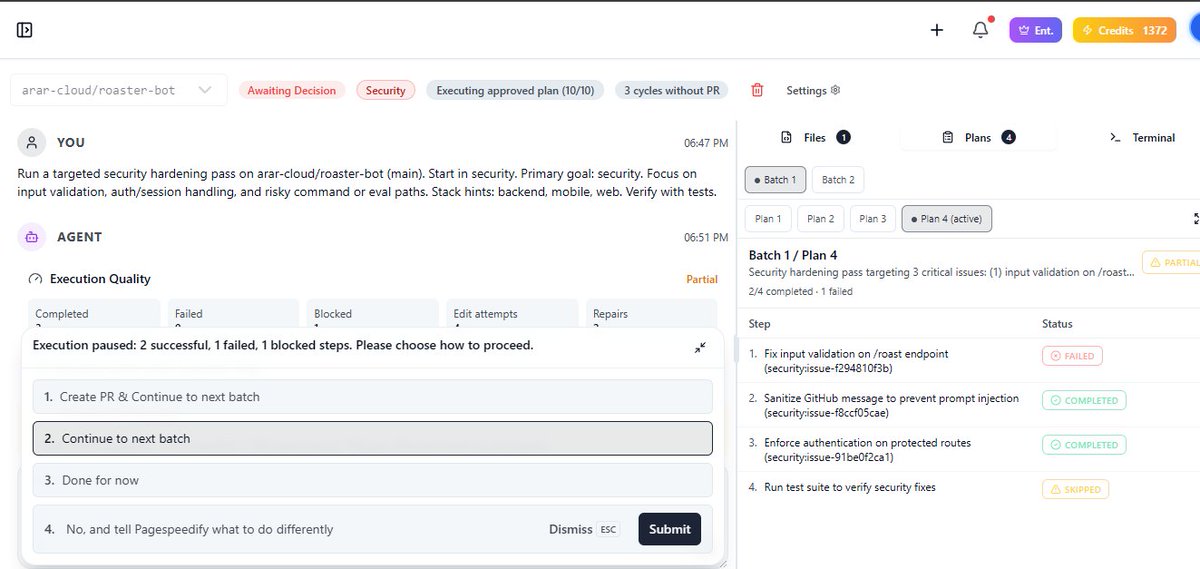Open the Plan 2 tab
Screen dimensions: 1200x569
(x=821, y=218)
